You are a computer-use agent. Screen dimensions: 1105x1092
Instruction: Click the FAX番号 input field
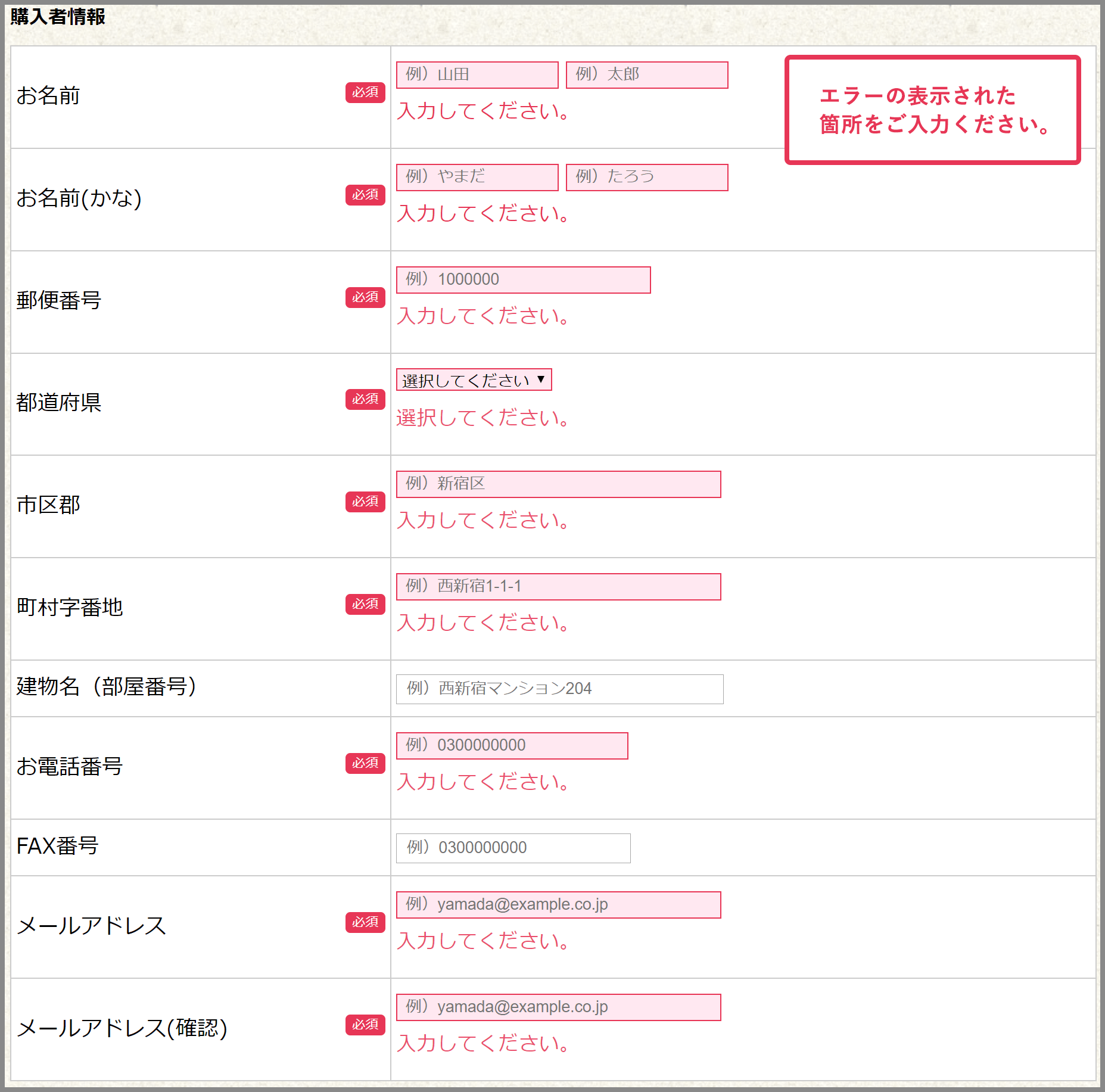tap(513, 848)
